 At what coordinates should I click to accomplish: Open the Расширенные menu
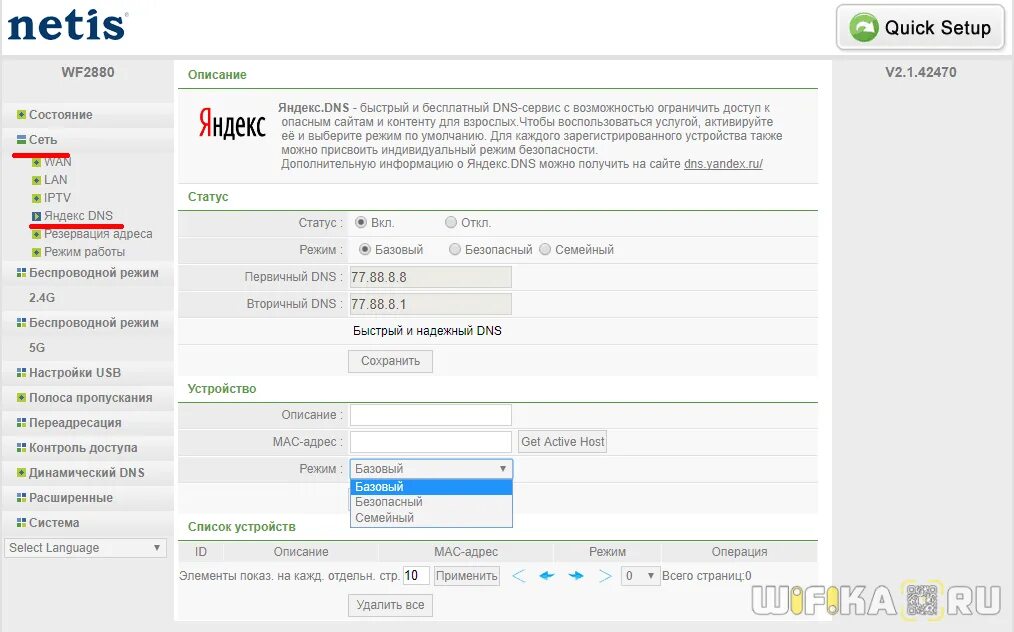click(x=70, y=497)
